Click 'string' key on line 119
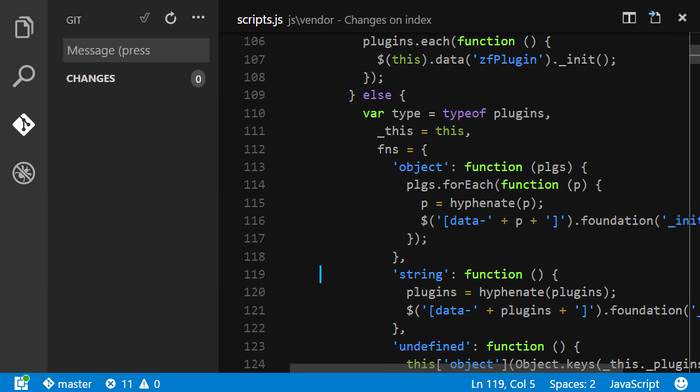The height and width of the screenshot is (392, 700). tap(421, 275)
